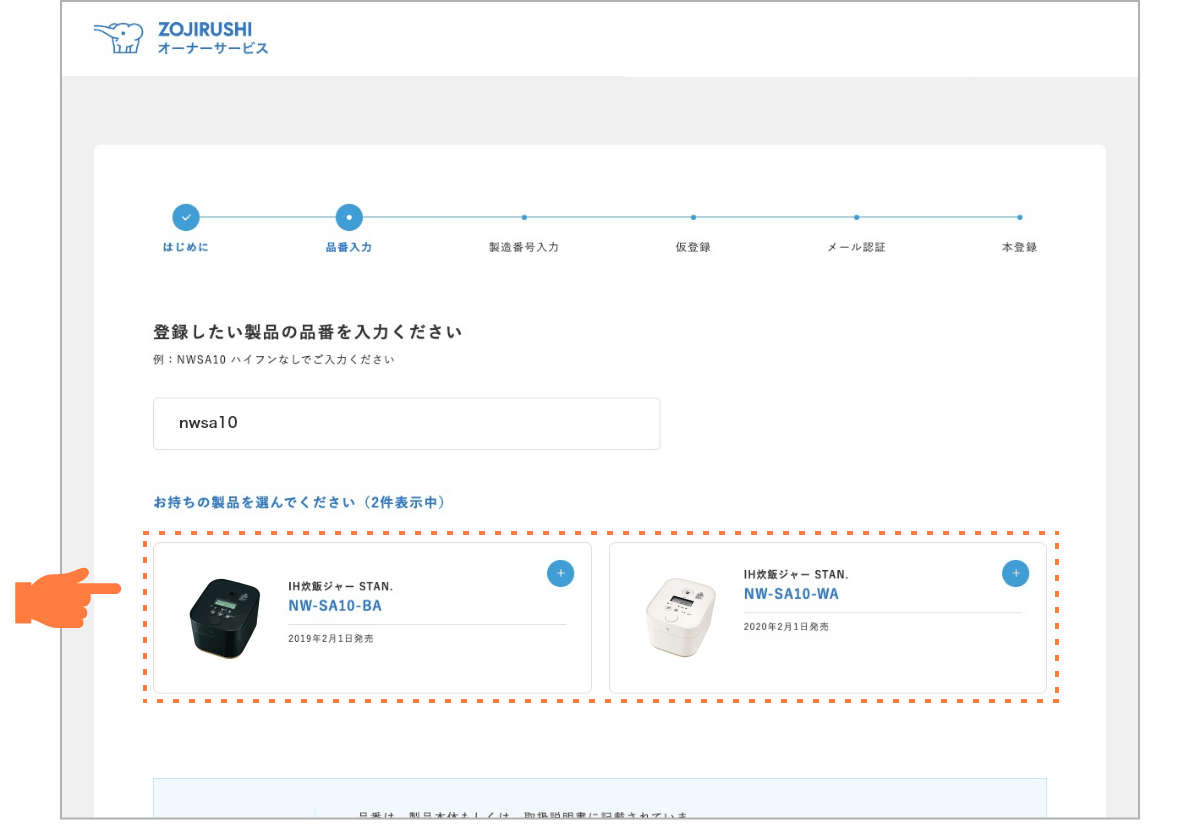
Task: Click the ZOJIRUSHI オーナーサービス header text
Action: point(213,38)
